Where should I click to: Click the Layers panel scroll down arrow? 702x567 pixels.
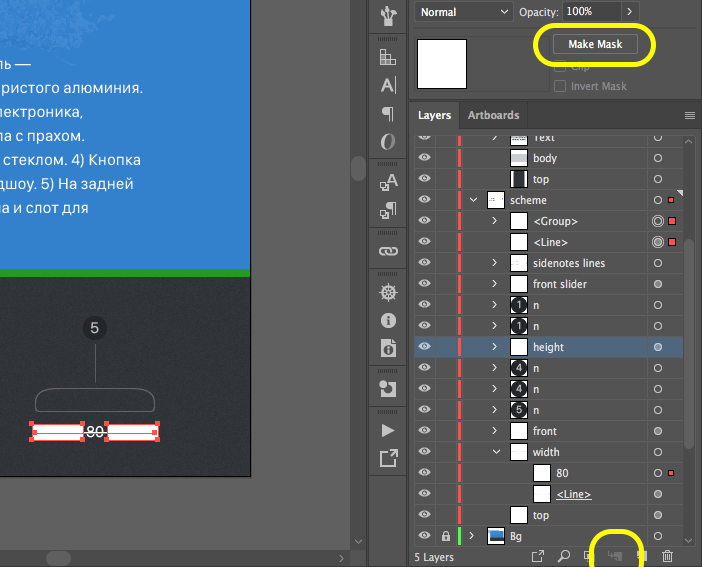point(689,541)
